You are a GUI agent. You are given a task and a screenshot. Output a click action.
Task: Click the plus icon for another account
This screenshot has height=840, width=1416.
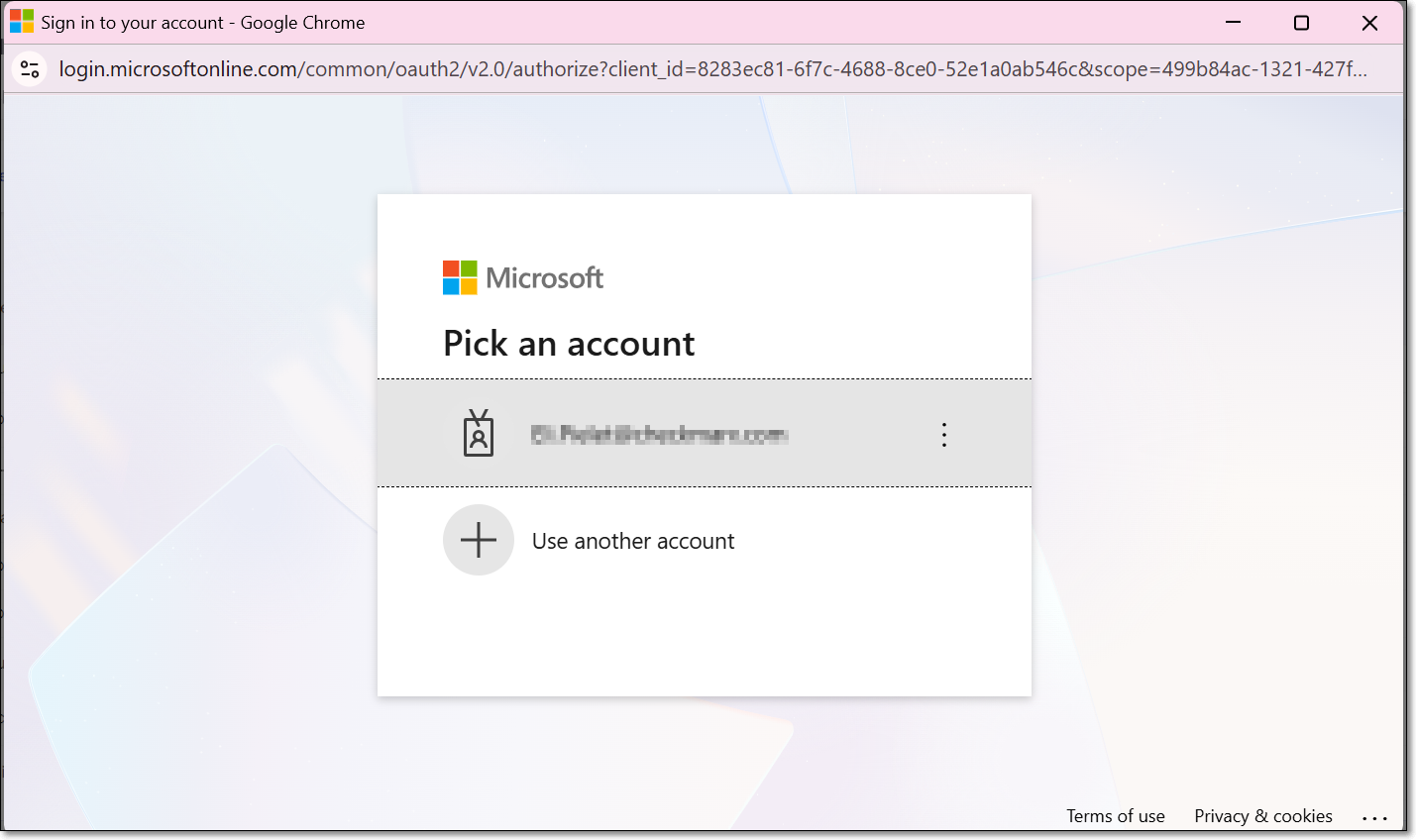479,541
